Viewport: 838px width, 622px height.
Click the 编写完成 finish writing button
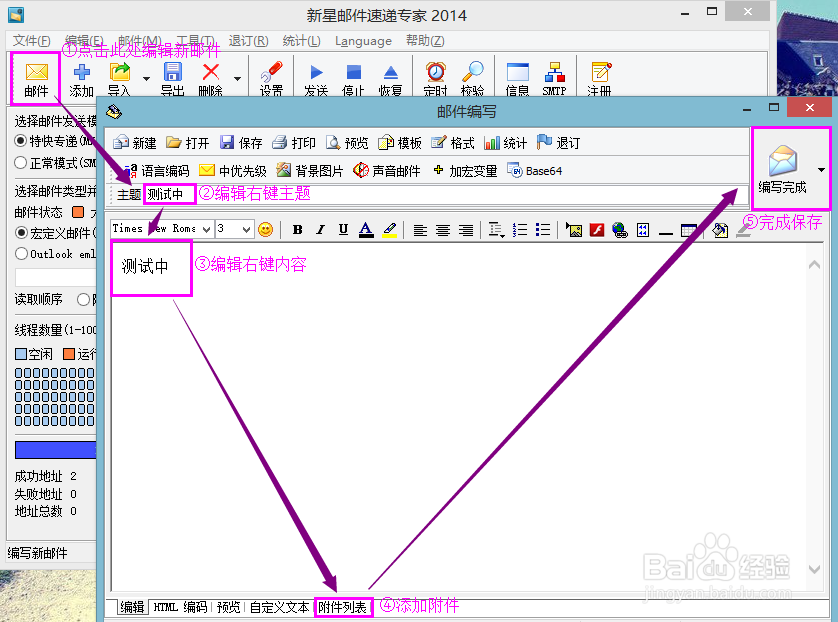coord(782,169)
